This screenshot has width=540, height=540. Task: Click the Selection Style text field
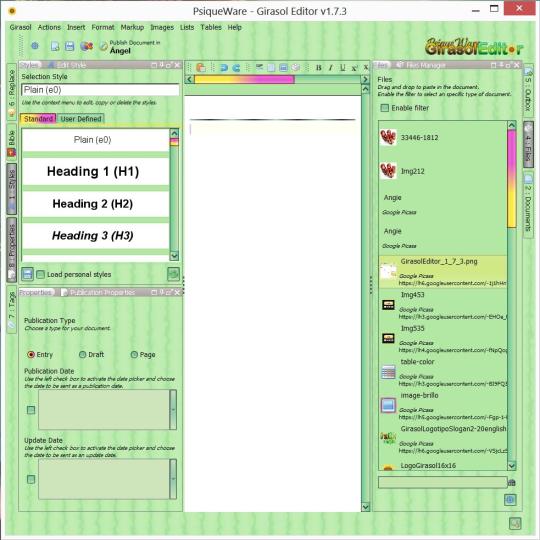(100, 90)
